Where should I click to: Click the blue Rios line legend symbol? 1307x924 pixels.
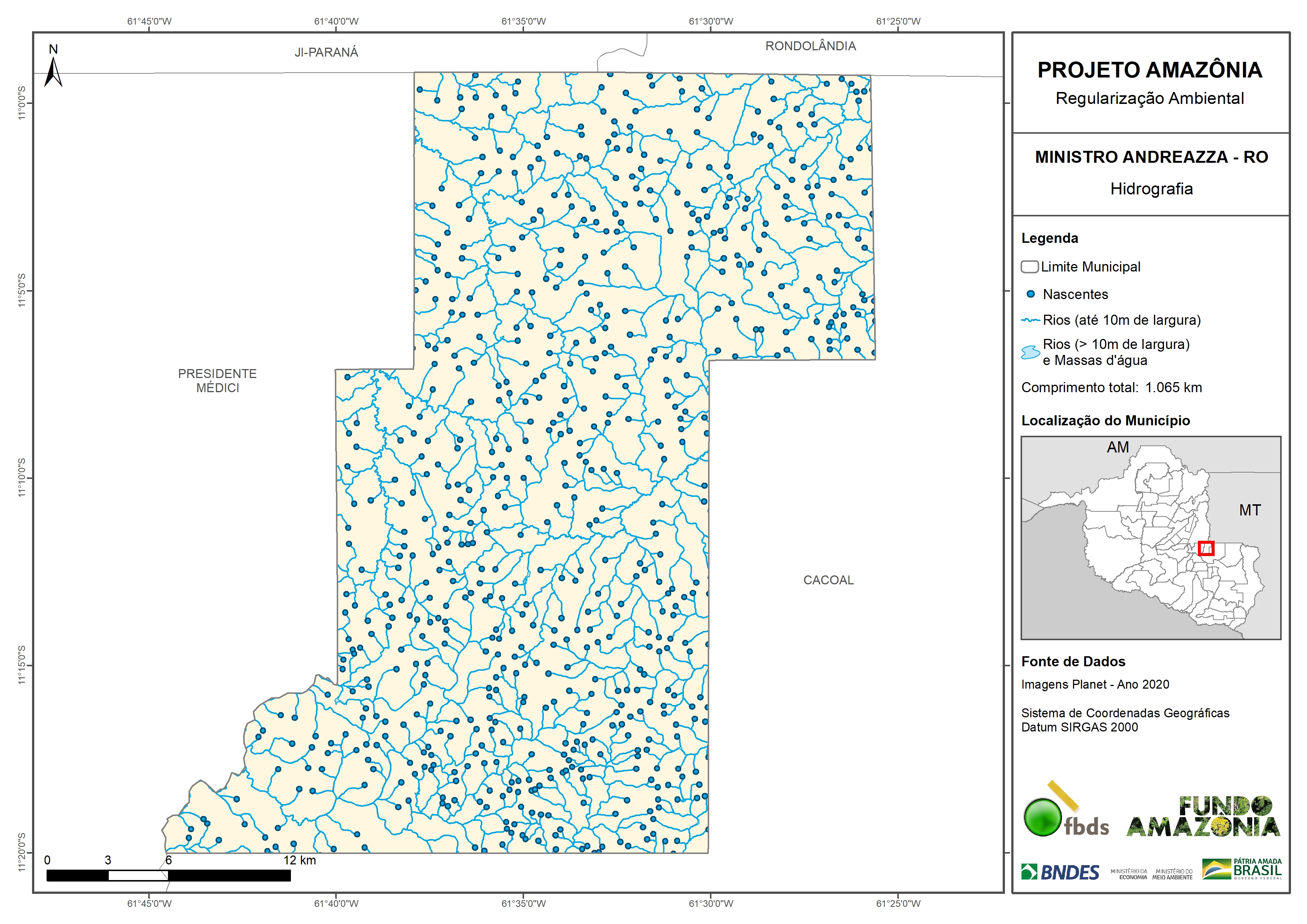(x=1030, y=321)
